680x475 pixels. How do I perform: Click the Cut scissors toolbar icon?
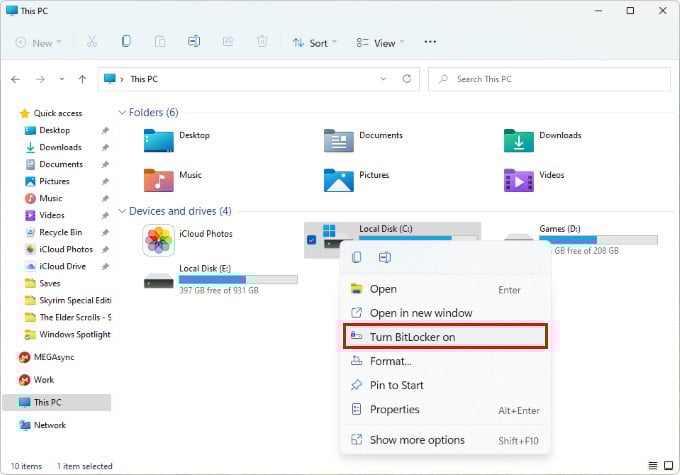coord(92,42)
